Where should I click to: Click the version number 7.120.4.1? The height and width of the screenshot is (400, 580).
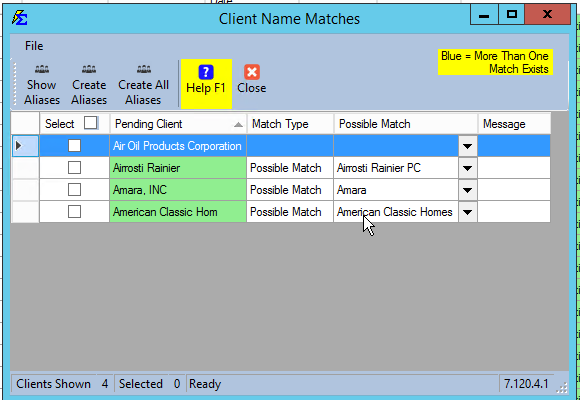pos(526,384)
